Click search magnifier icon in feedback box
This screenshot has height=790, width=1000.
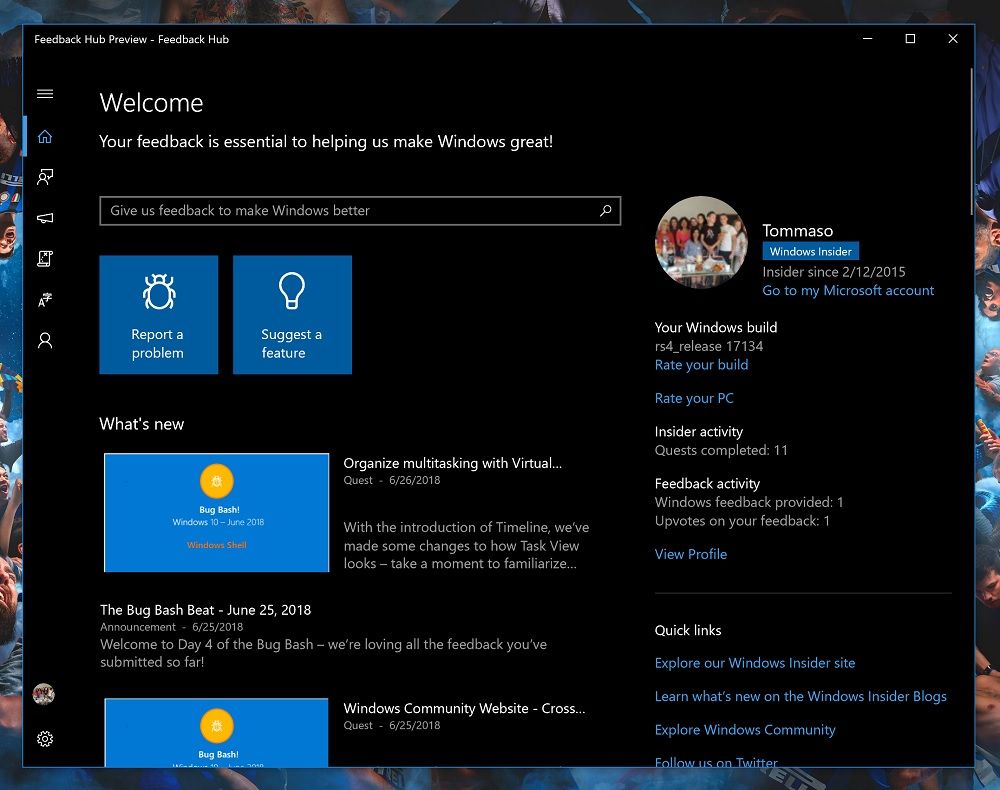605,210
